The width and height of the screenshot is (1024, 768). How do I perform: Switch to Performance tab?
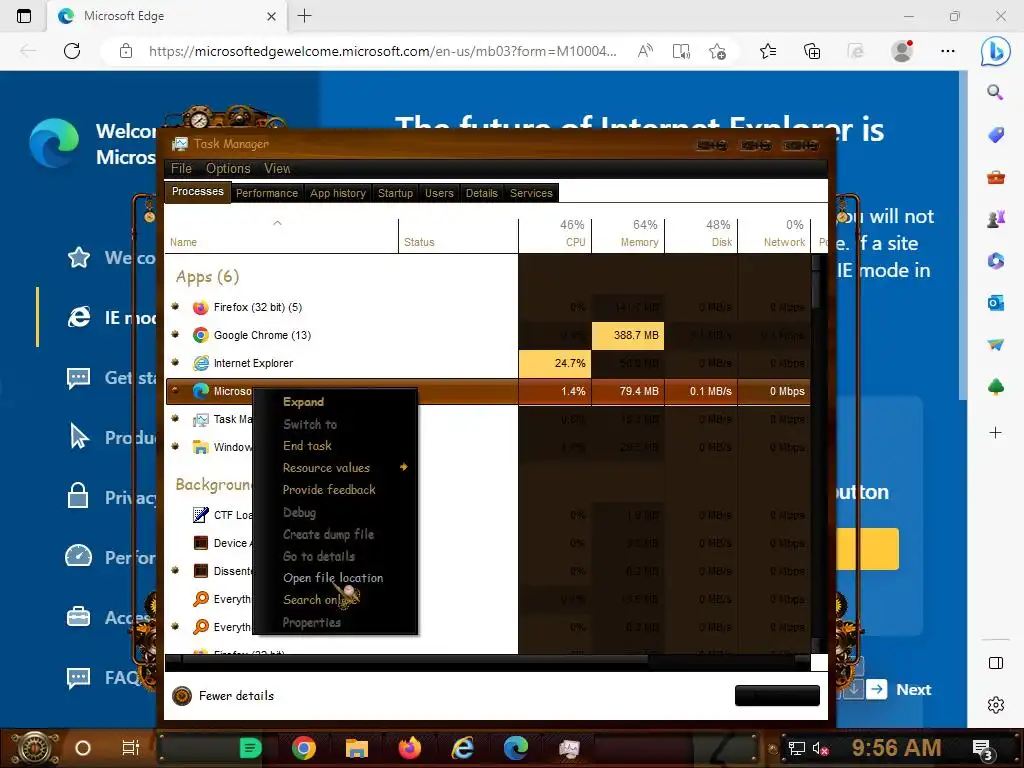pos(266,193)
